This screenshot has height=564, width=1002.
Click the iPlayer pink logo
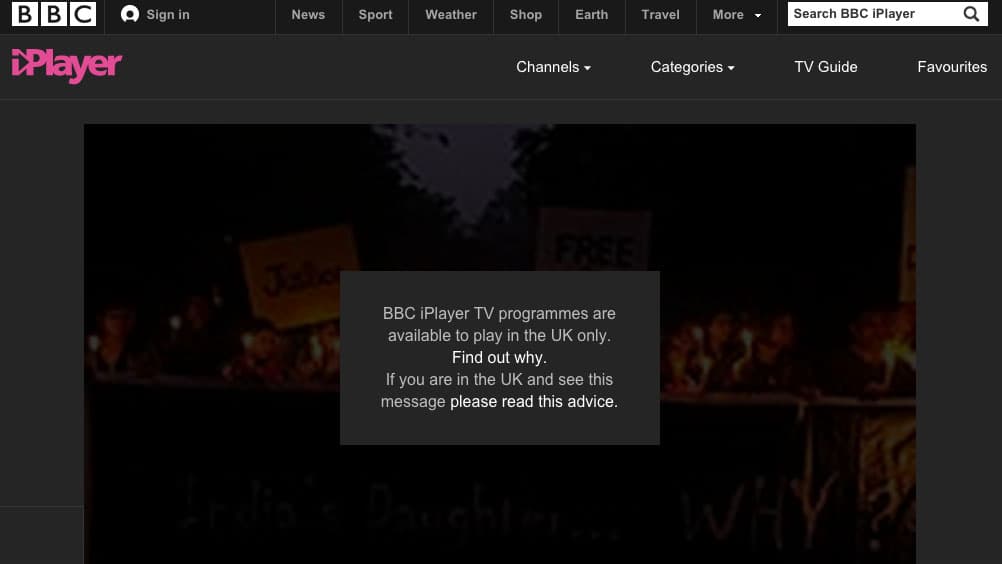click(66, 66)
